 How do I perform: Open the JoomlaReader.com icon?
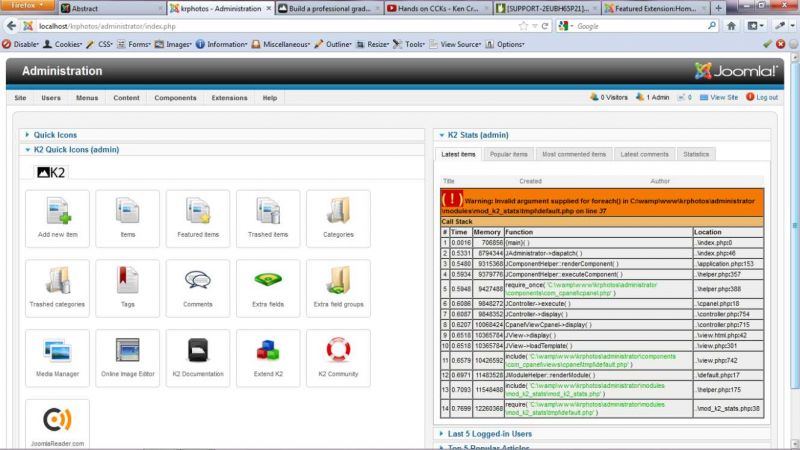click(x=57, y=424)
